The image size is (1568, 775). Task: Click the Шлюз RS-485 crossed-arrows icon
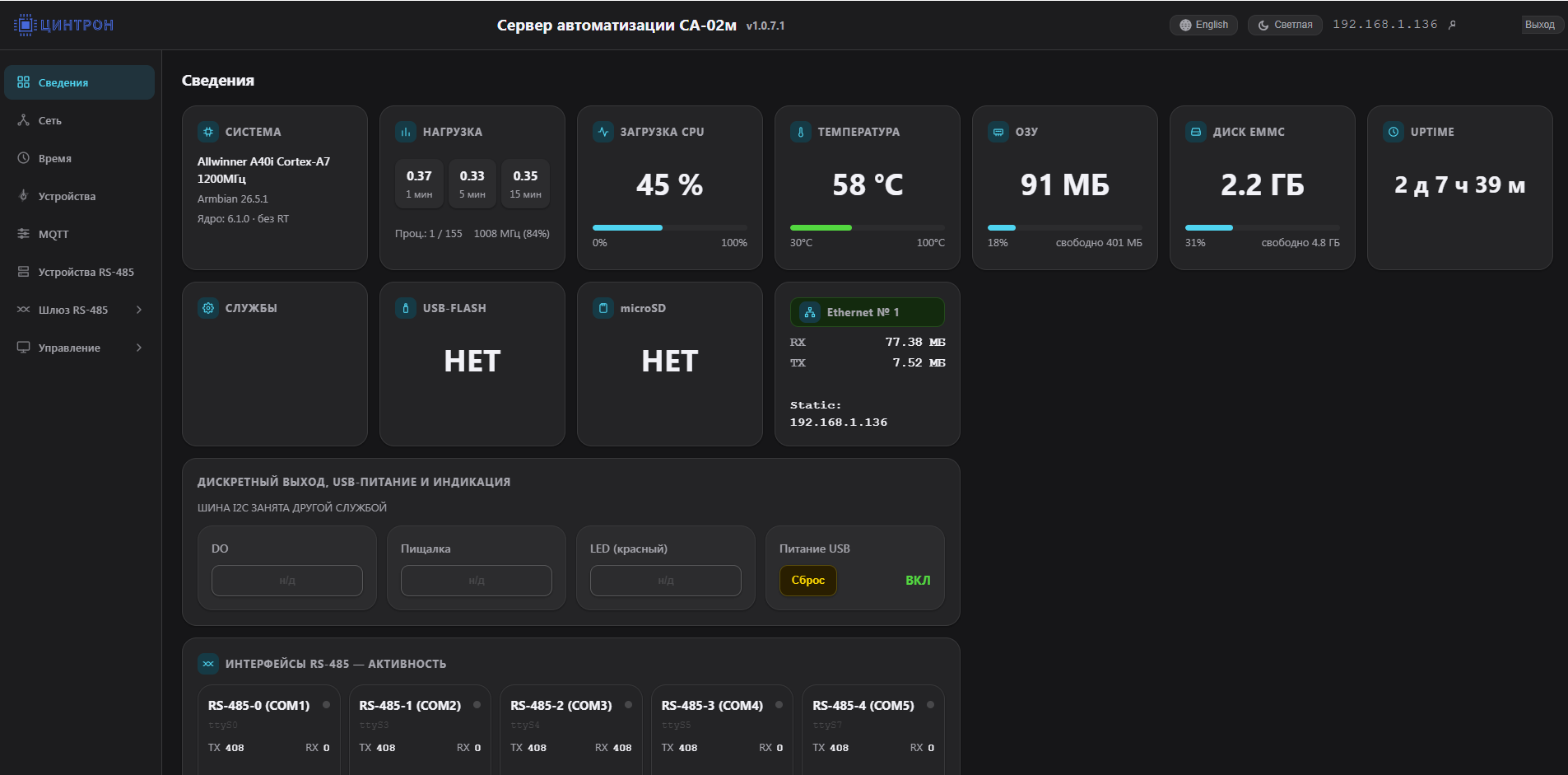tap(23, 310)
